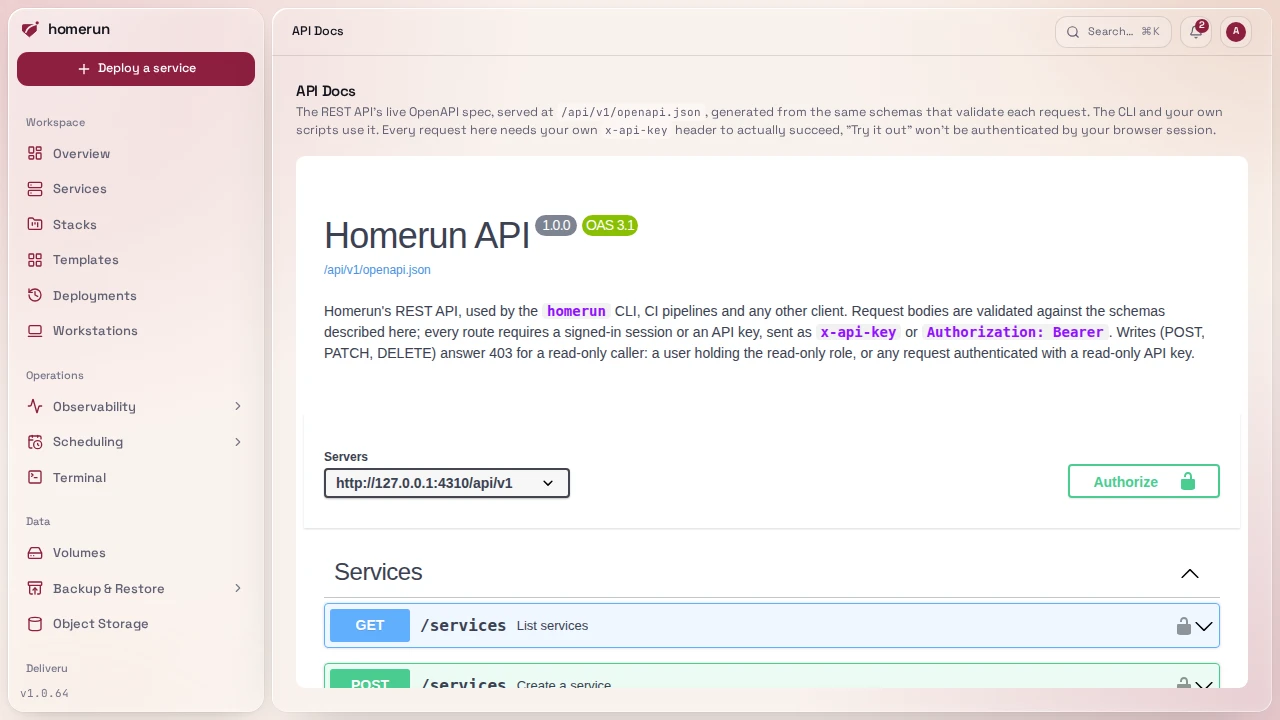Open the /api/v1/openapi.json link
Image resolution: width=1280 pixels, height=720 pixels.
(377, 270)
